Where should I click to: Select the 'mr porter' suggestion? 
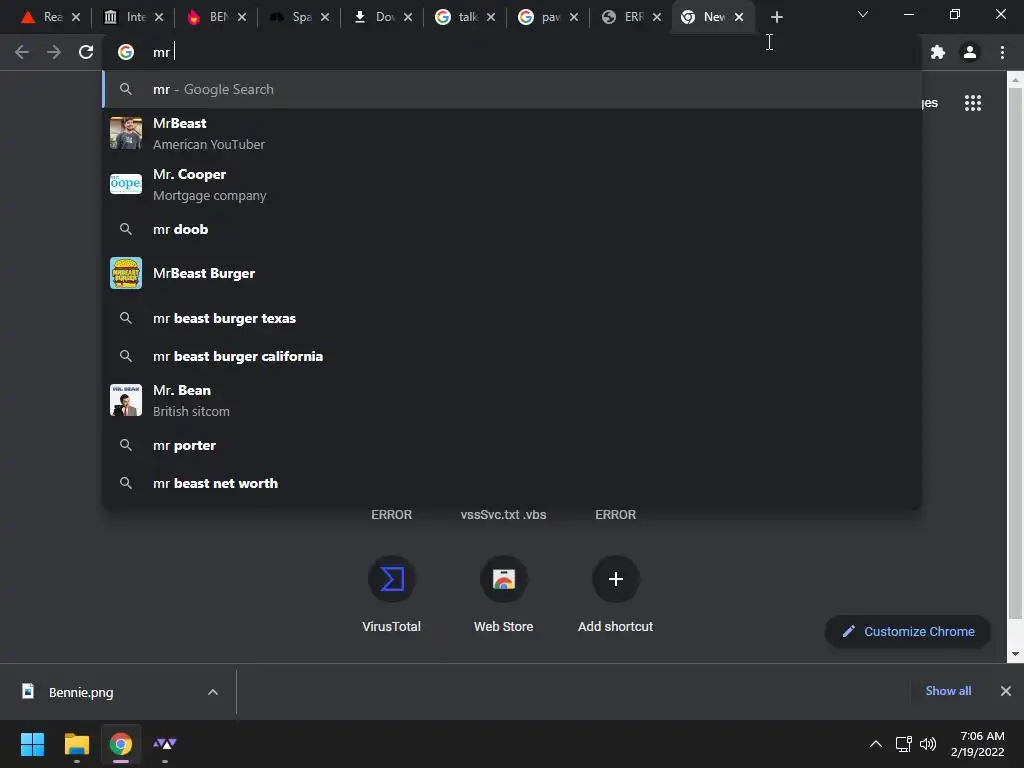coord(512,445)
